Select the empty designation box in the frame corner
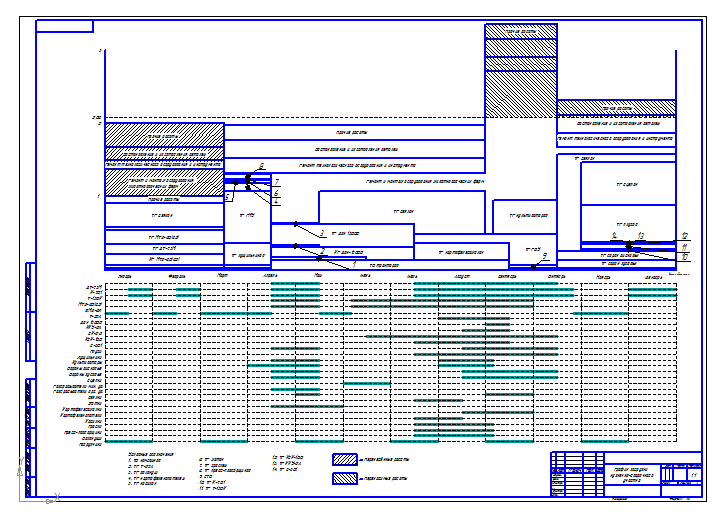 point(65,26)
